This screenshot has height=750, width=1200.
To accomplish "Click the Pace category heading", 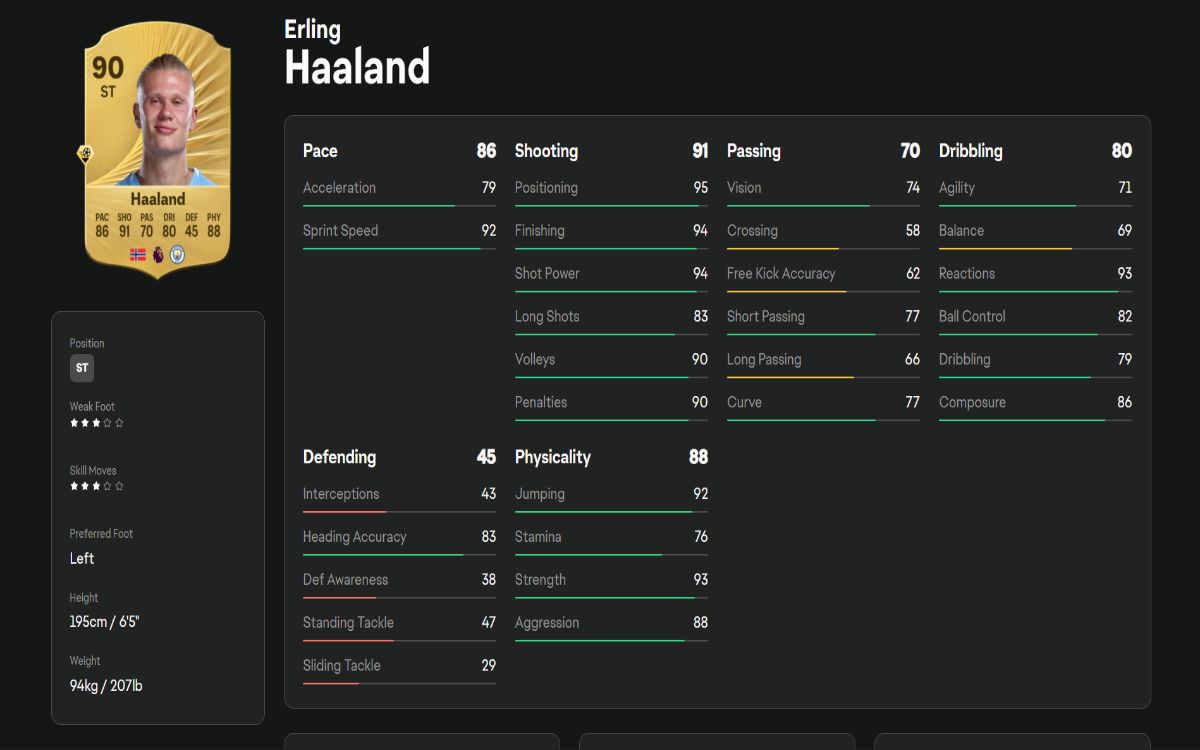I will pyautogui.click(x=320, y=151).
